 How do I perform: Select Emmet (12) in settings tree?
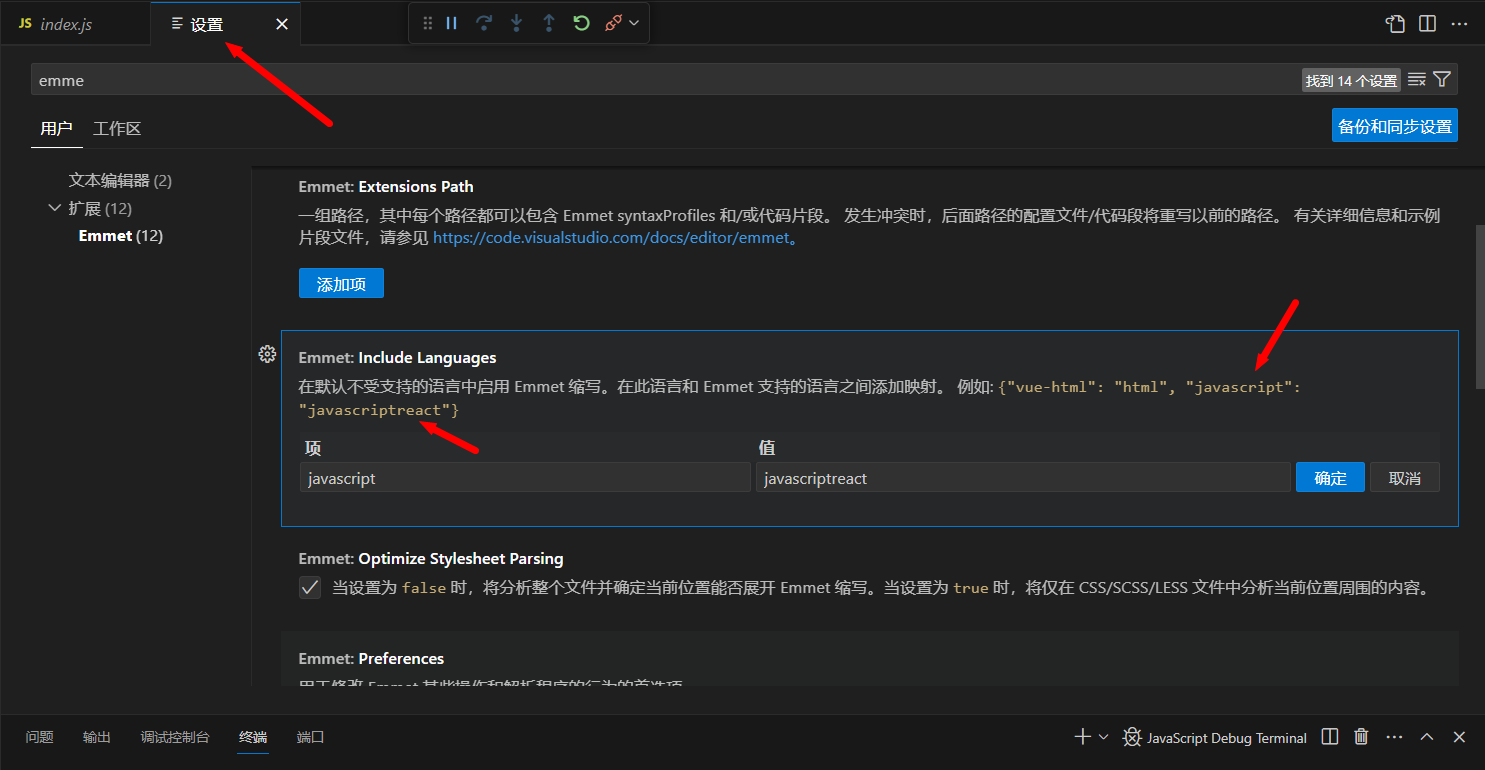tap(121, 236)
